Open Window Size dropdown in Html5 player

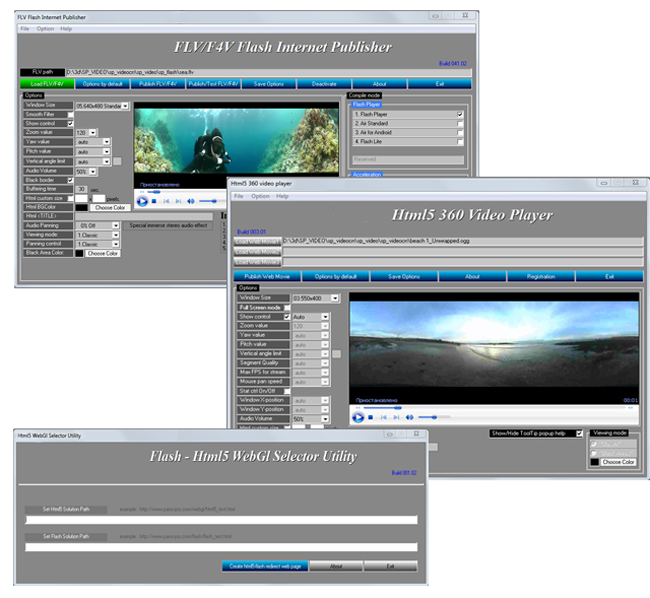point(335,298)
